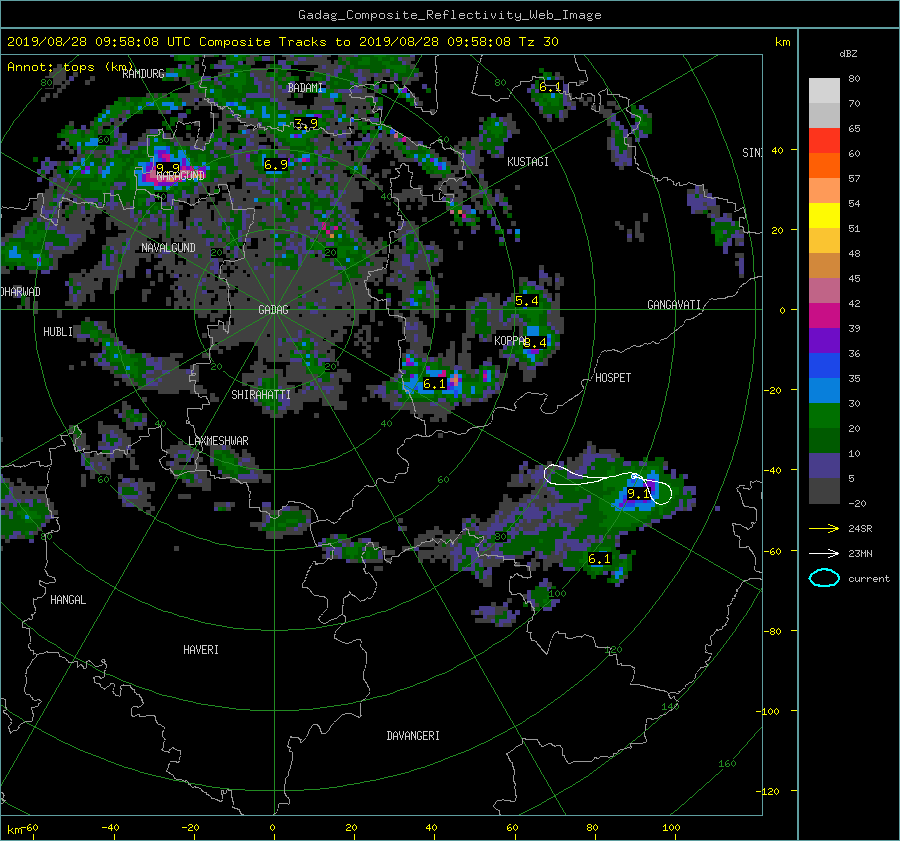Click the 160 range ring label
Image resolution: width=900 pixels, height=841 pixels.
727,764
